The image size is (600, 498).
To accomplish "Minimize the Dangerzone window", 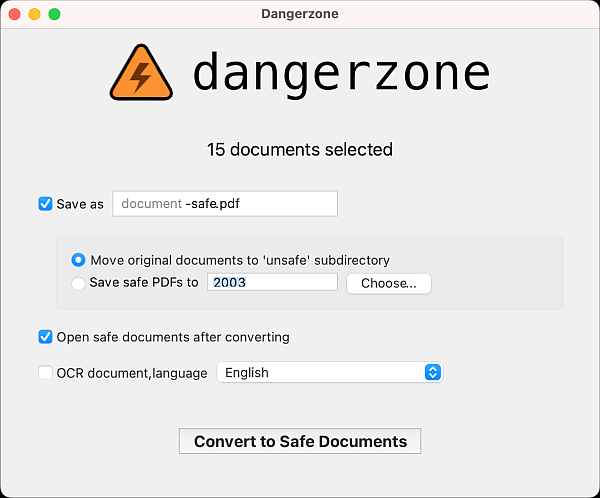I will [34, 14].
